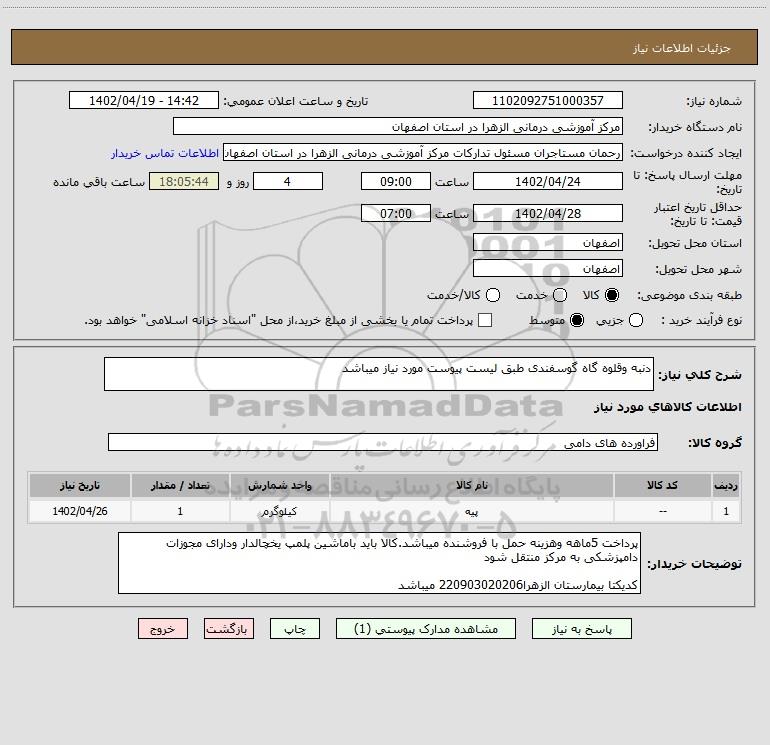
Task: Click the quantity cell showing 1
Action: 180,512
